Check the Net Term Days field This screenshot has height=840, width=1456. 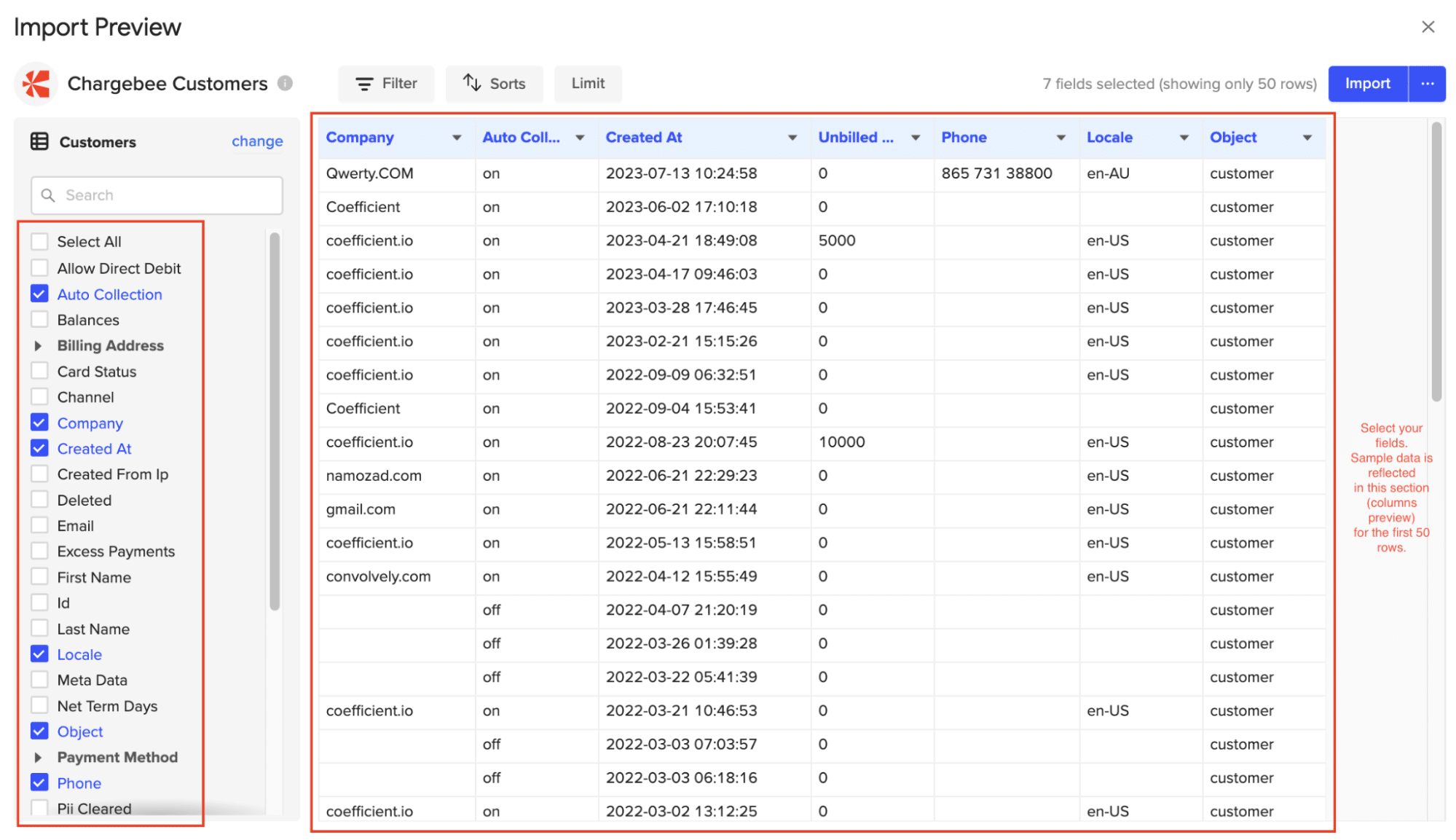39,706
